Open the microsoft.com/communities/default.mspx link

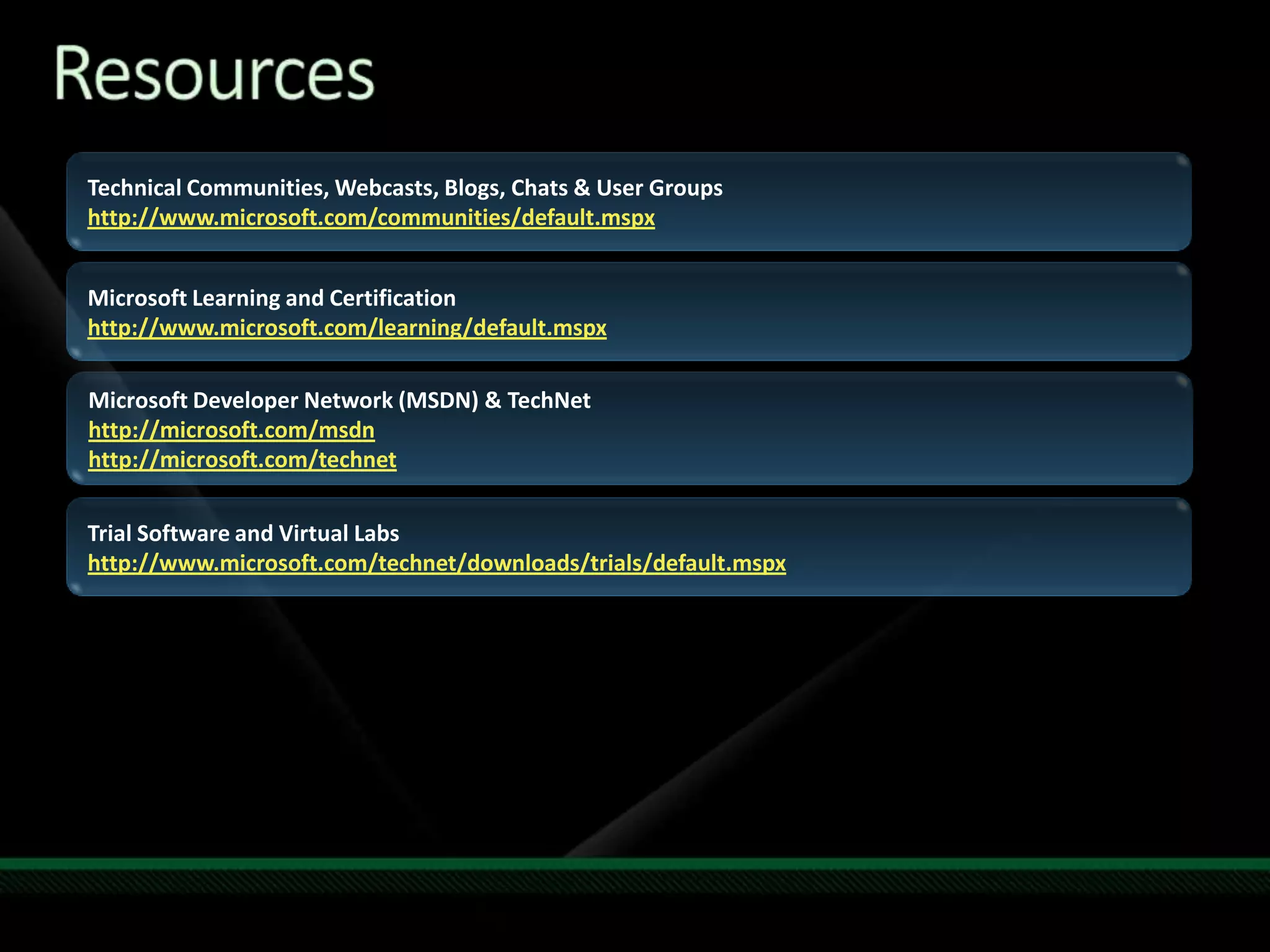[x=371, y=218]
